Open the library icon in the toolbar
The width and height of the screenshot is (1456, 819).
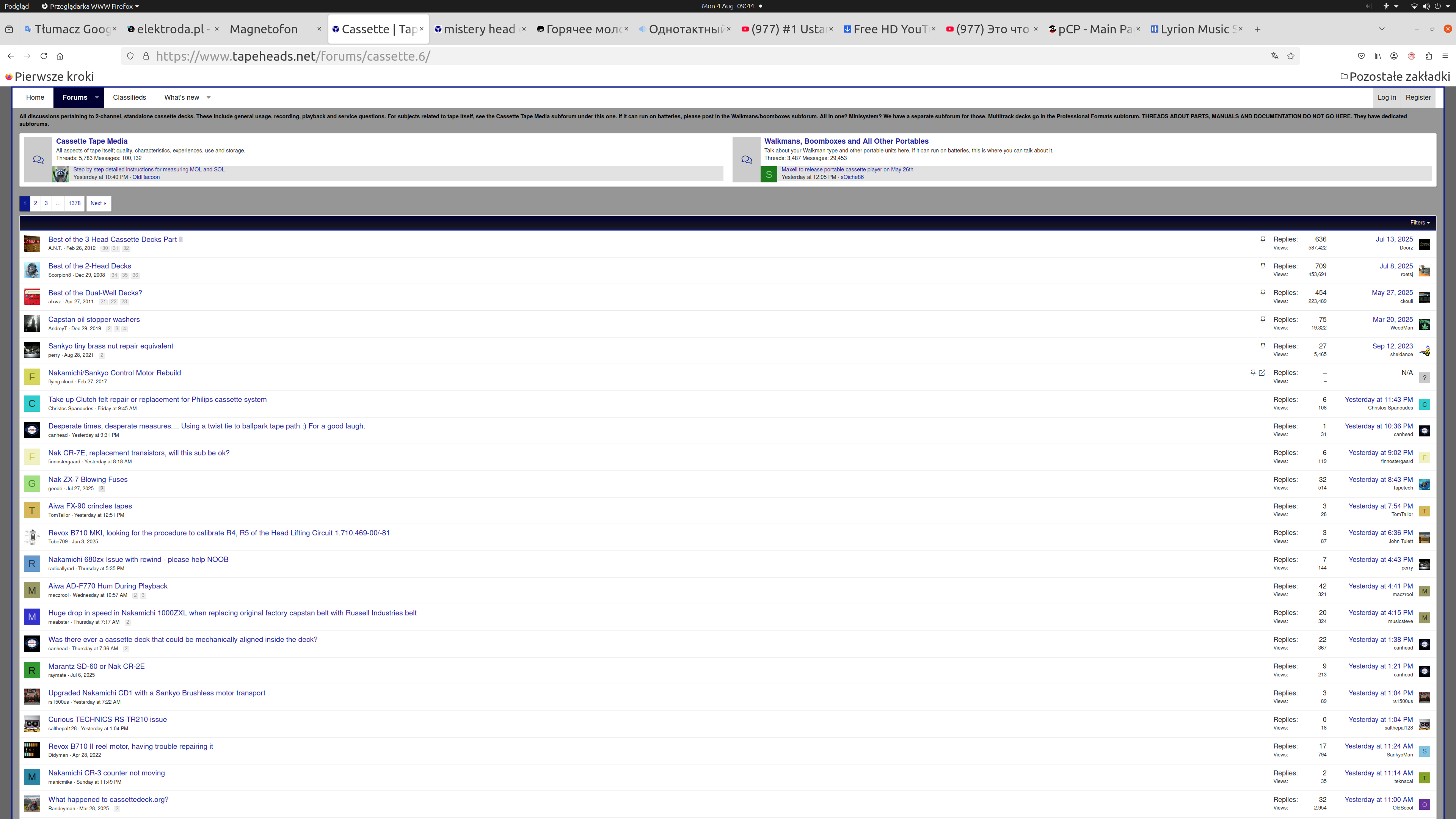[1378, 56]
